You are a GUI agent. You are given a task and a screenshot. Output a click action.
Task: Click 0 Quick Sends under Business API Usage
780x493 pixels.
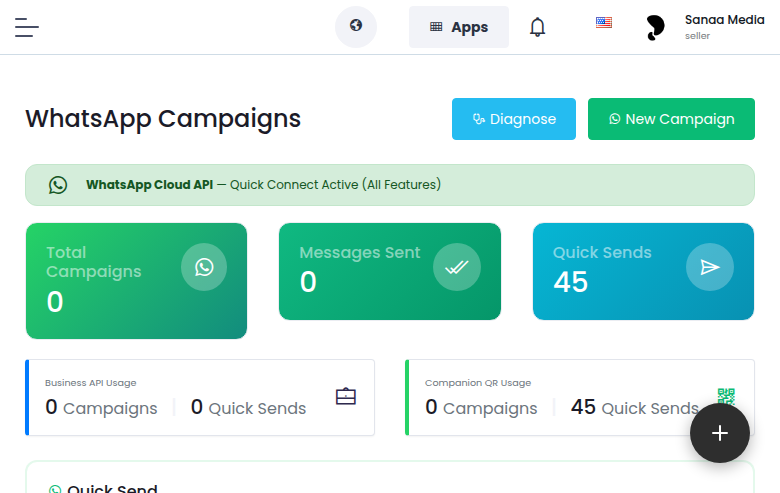[249, 407]
